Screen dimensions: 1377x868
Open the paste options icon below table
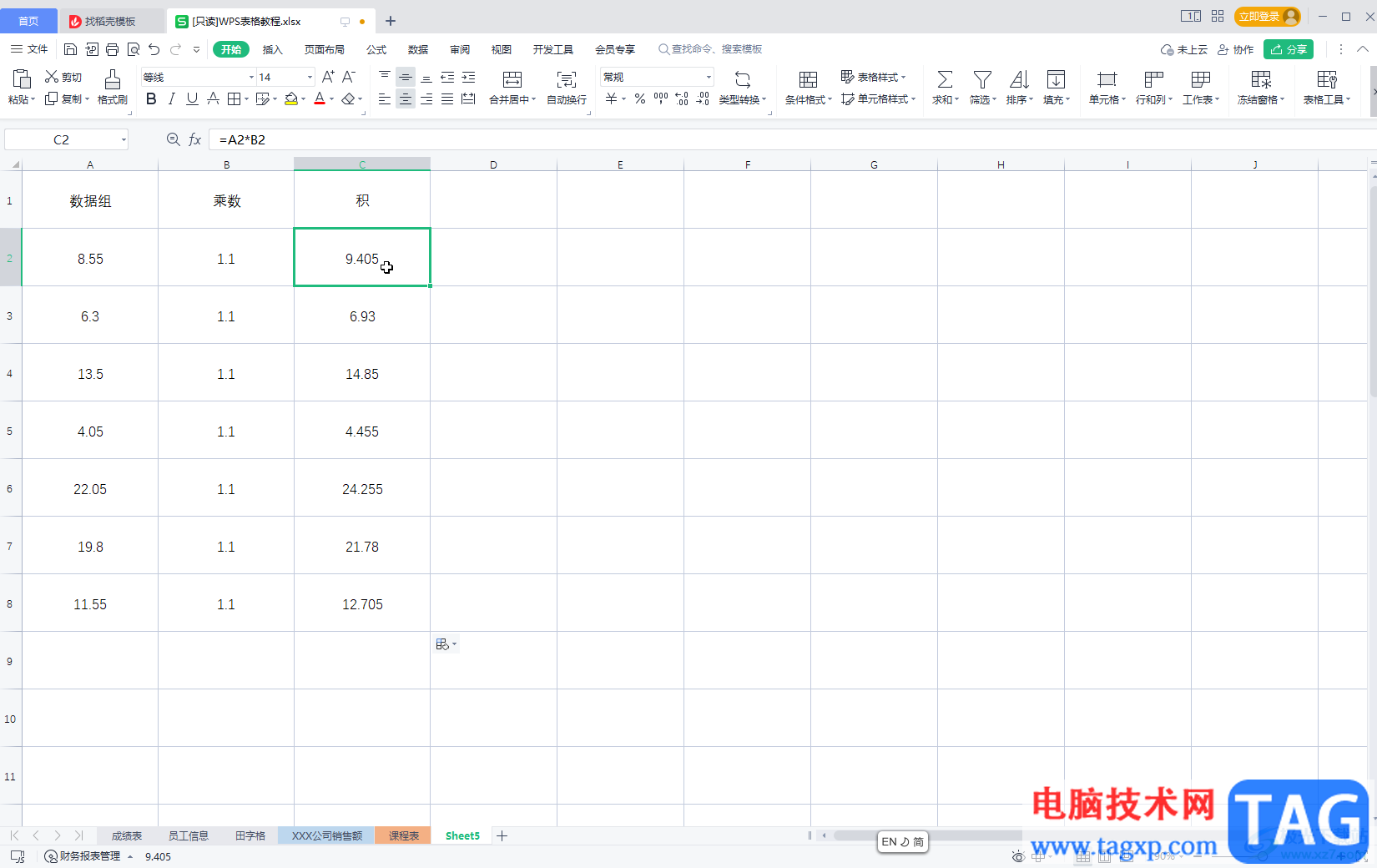tap(446, 644)
